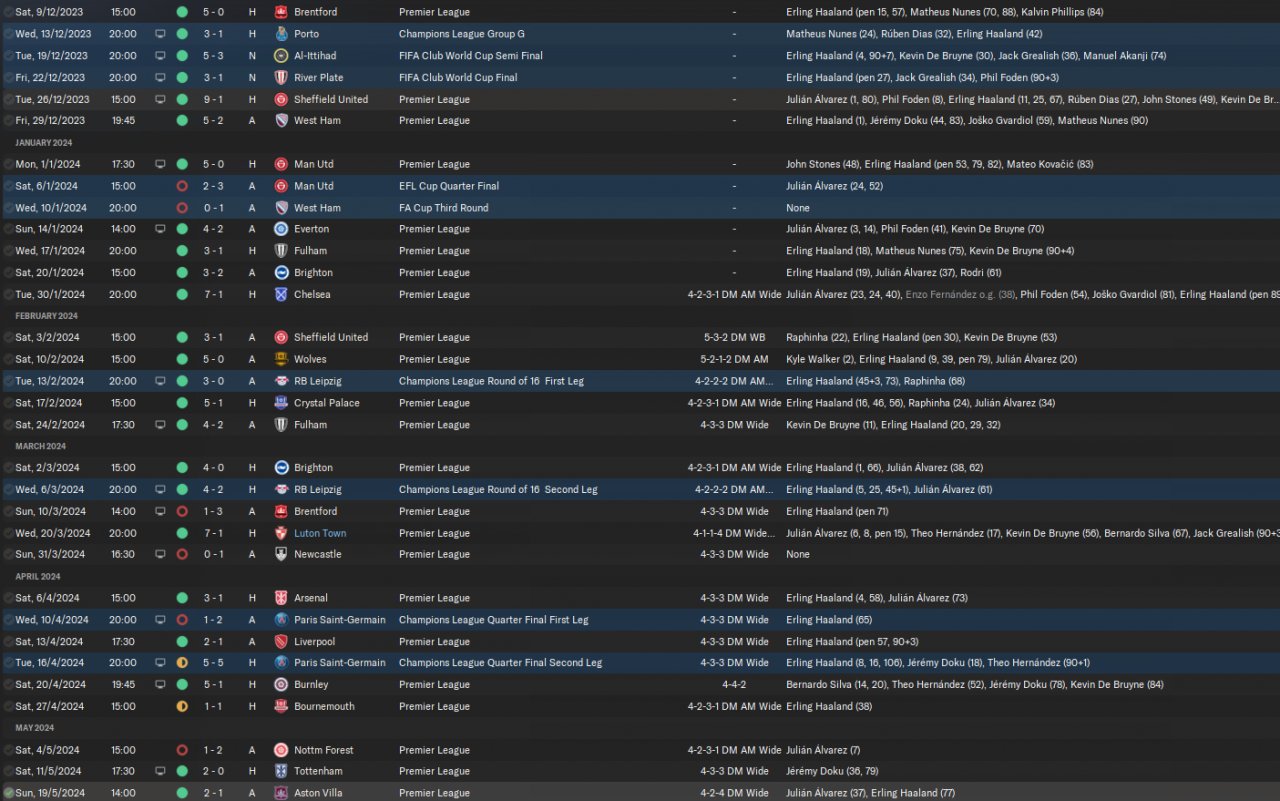Click the 4-4-2 formation on the Burnley row

click(x=734, y=685)
